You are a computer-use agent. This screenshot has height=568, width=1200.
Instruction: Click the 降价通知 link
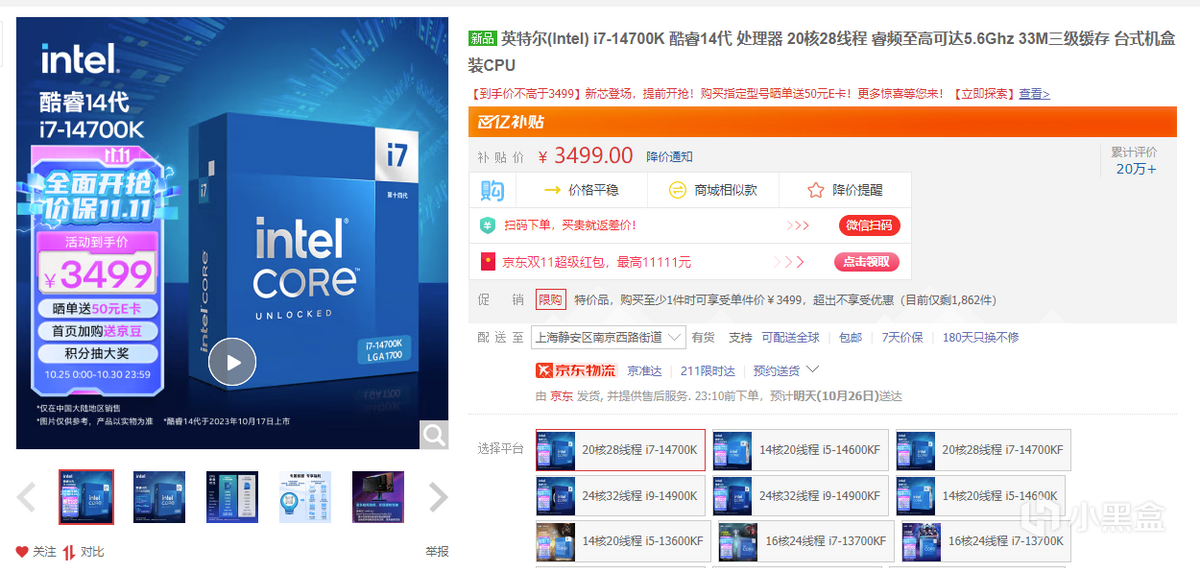click(x=669, y=157)
